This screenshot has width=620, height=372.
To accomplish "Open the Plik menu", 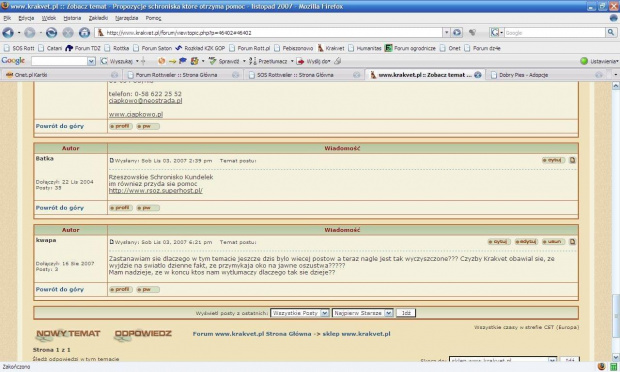I will pyautogui.click(x=7, y=18).
